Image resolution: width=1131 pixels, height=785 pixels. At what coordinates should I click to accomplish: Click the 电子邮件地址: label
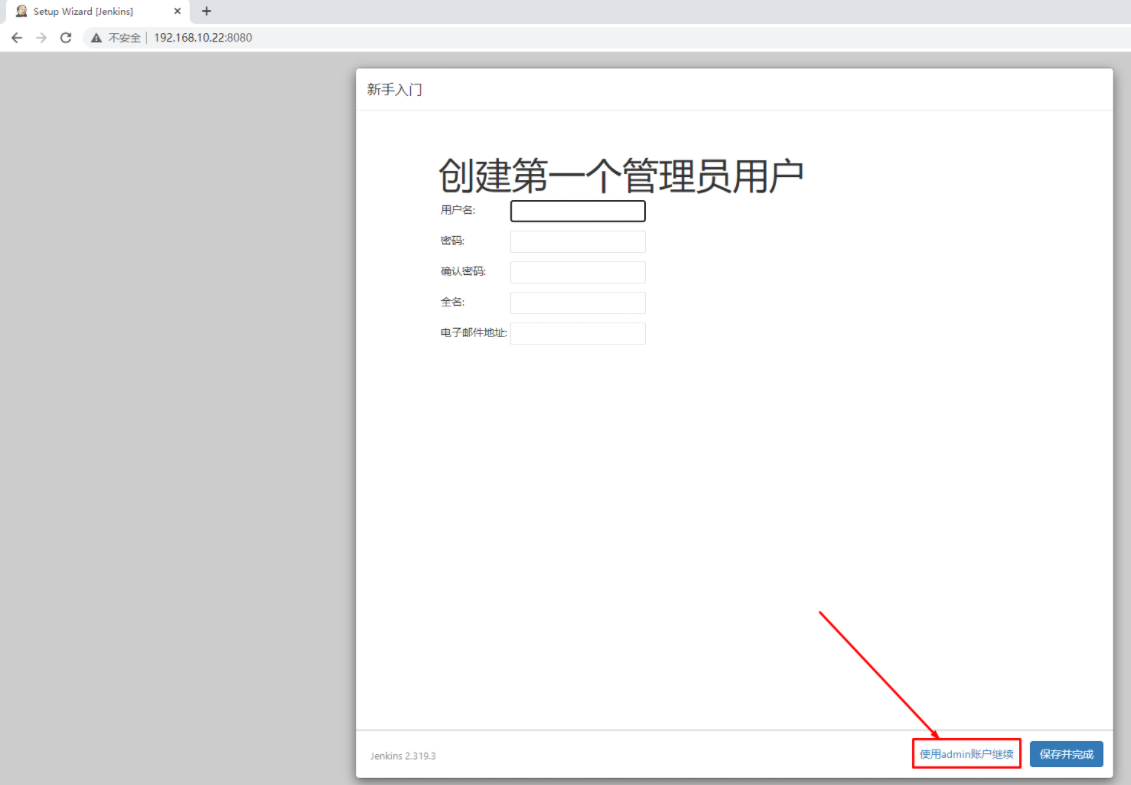[474, 333]
